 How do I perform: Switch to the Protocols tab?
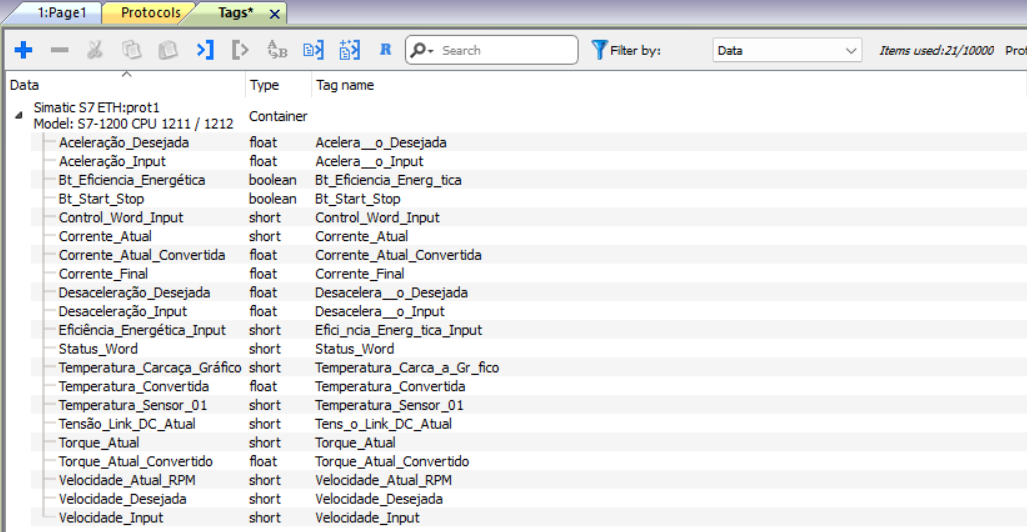pyautogui.click(x=151, y=13)
